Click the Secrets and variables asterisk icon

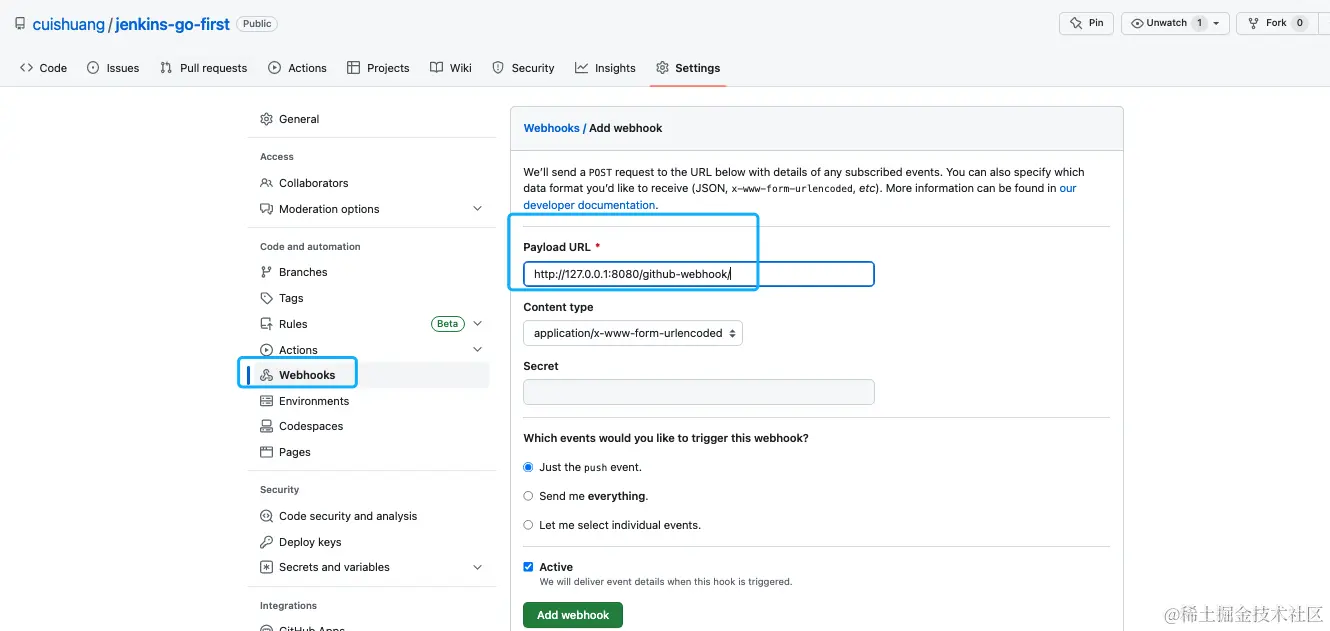click(x=266, y=567)
